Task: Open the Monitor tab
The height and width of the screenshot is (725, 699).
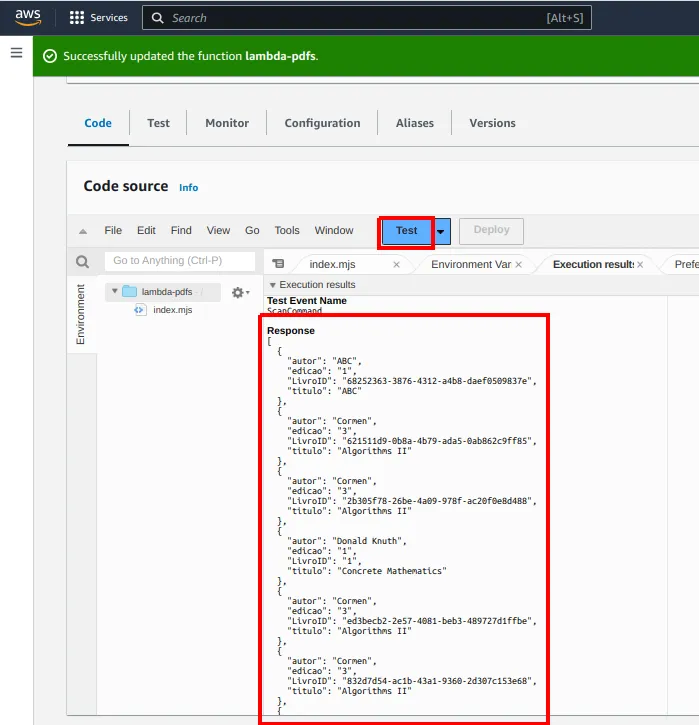Action: click(227, 123)
